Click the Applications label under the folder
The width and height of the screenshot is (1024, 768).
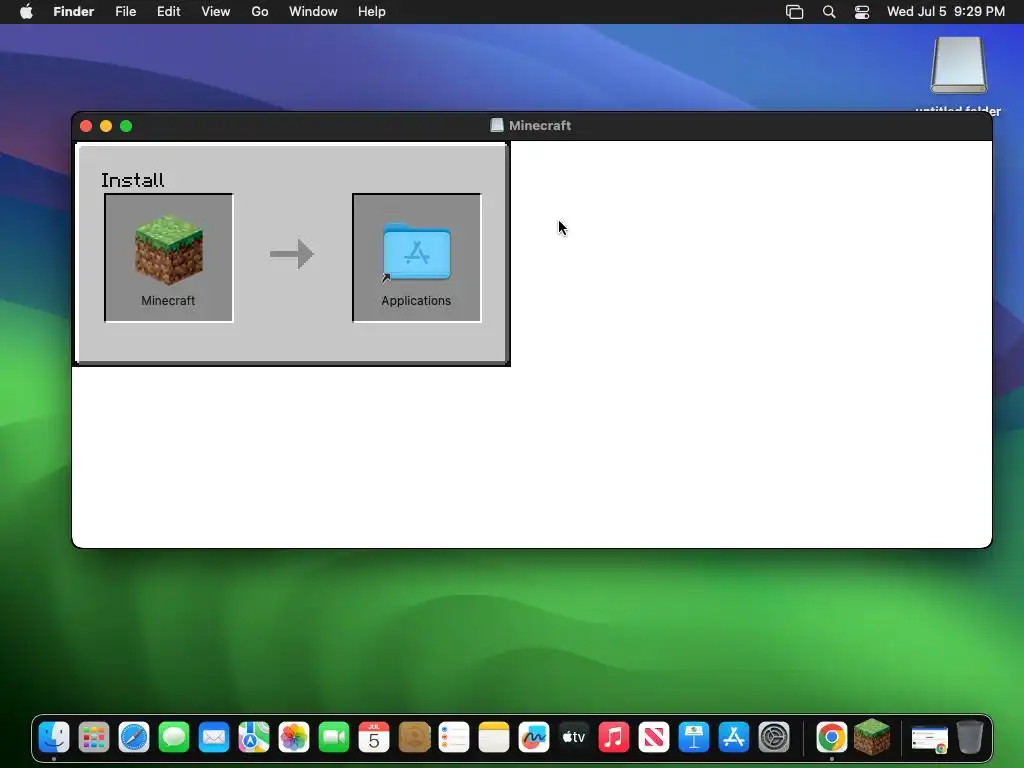(416, 300)
